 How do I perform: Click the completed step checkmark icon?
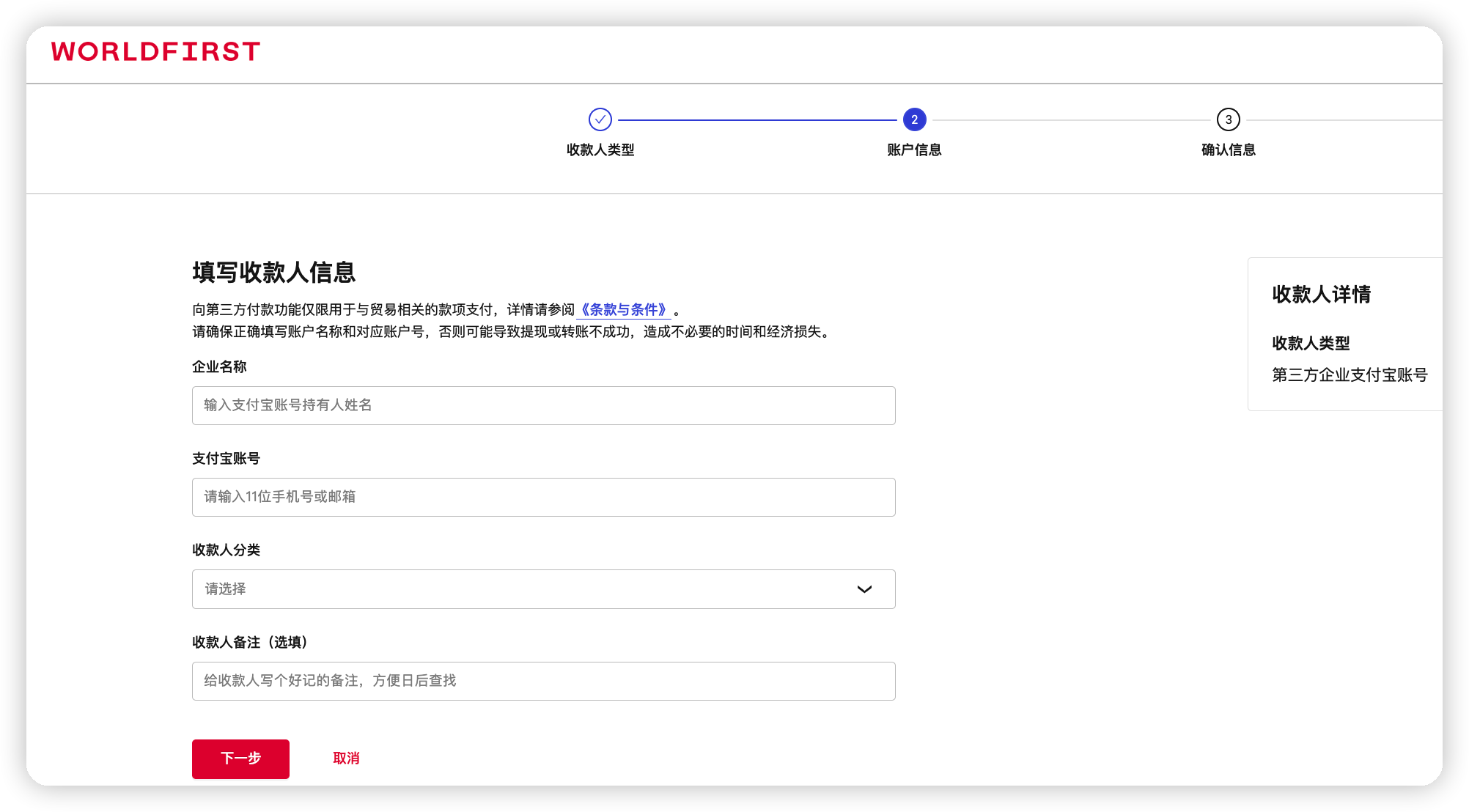pos(600,119)
